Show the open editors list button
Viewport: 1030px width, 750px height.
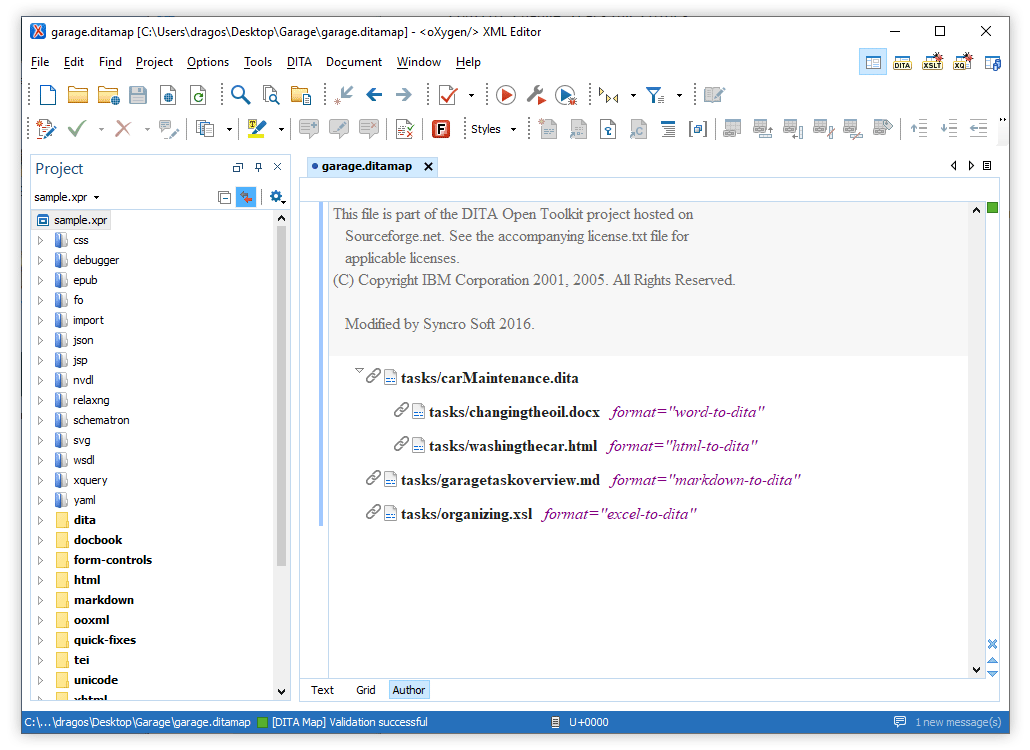(987, 165)
